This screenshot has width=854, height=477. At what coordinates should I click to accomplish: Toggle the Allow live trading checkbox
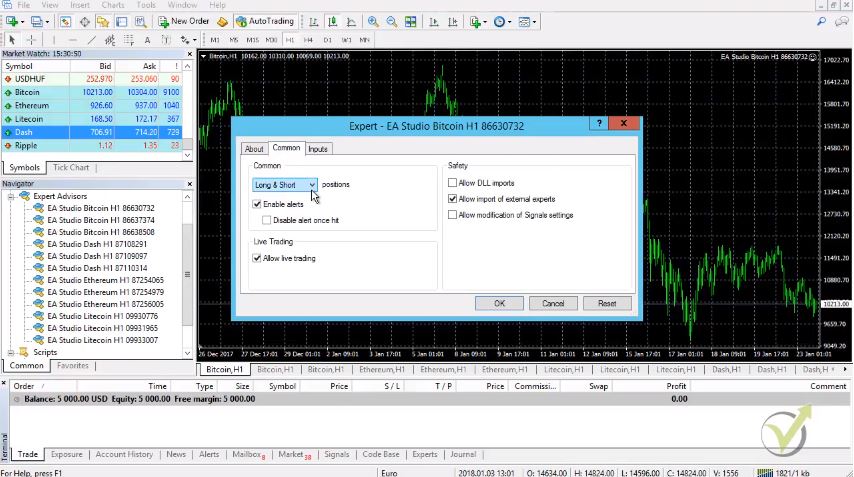[258, 258]
